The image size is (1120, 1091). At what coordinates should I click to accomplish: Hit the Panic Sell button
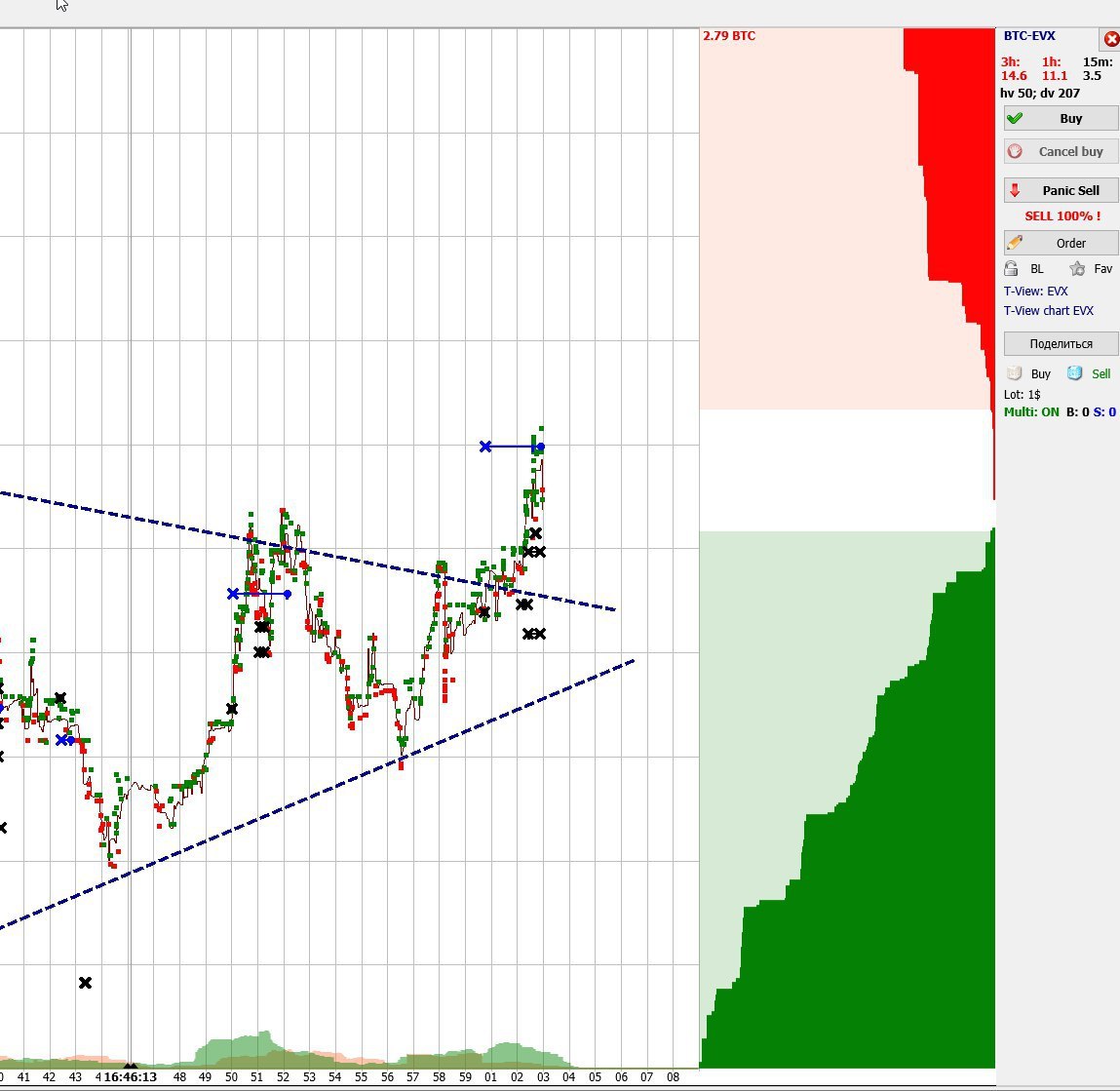pyautogui.click(x=1061, y=190)
